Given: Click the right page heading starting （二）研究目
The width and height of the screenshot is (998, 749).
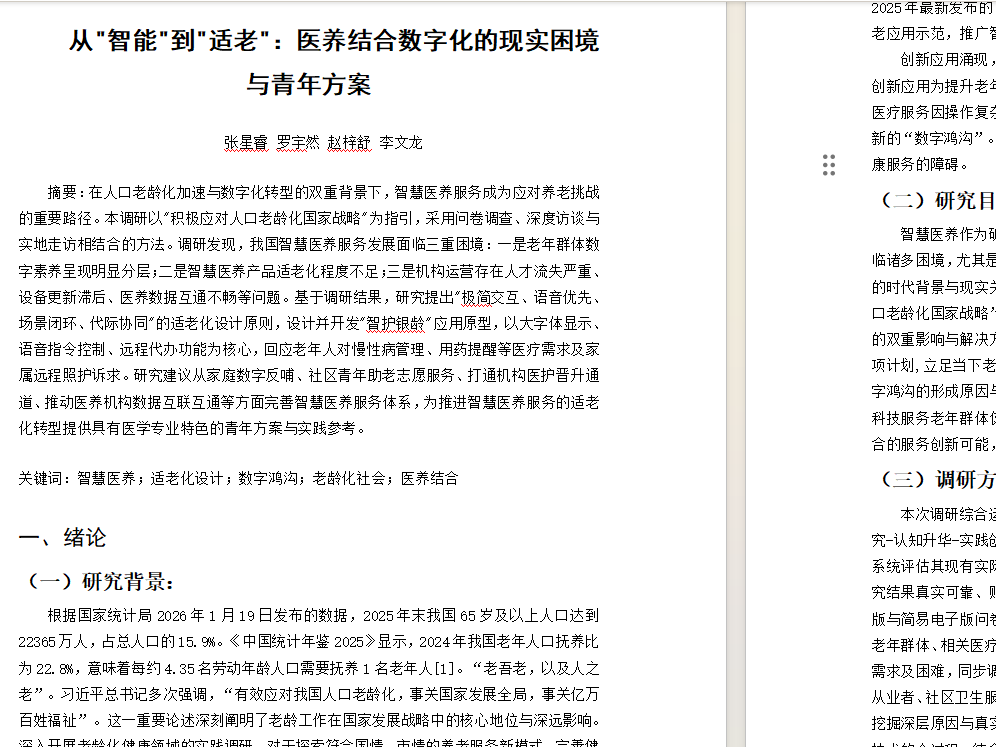Looking at the screenshot, I should point(936,200).
